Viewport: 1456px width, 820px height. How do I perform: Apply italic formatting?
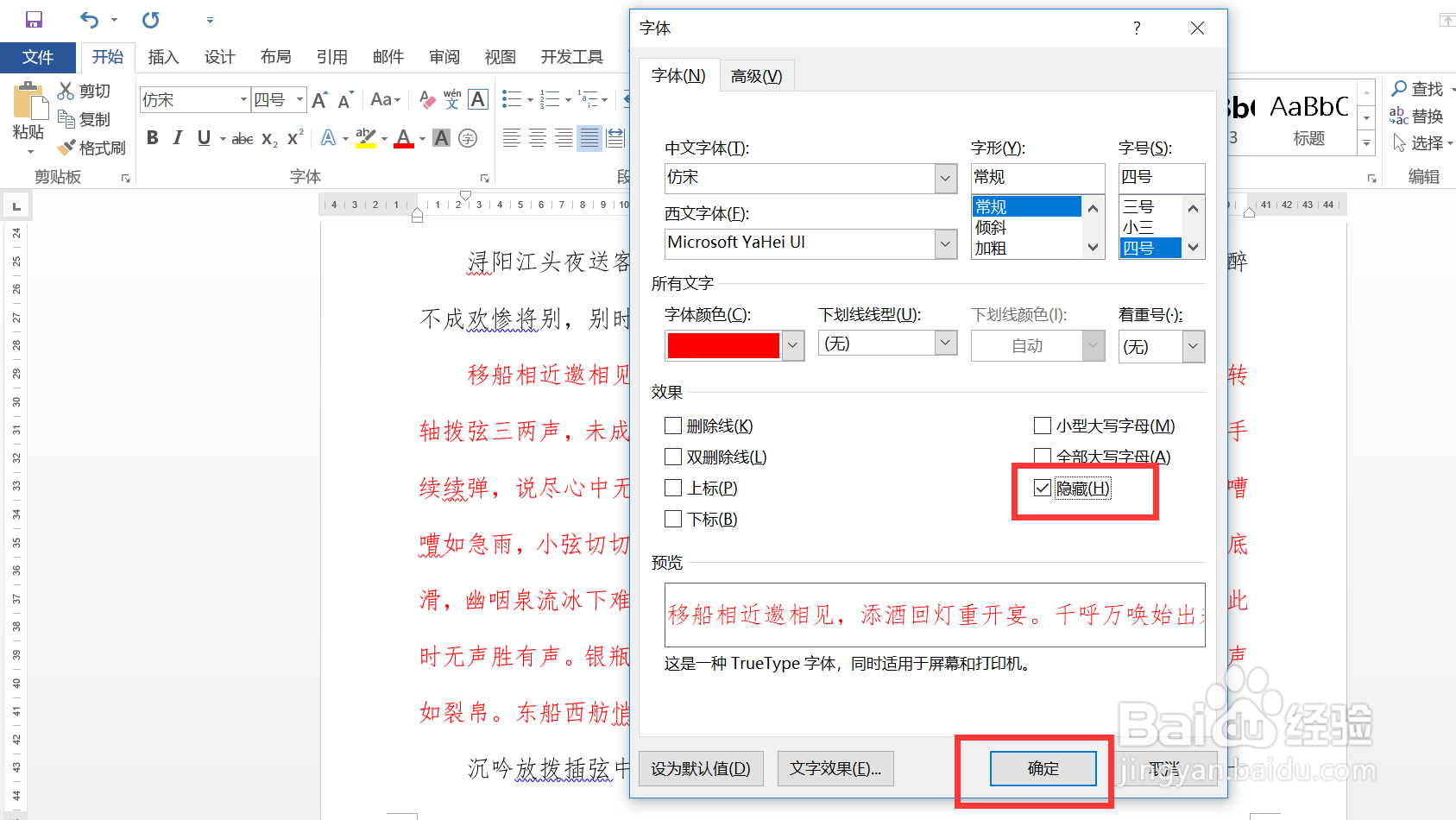177,137
